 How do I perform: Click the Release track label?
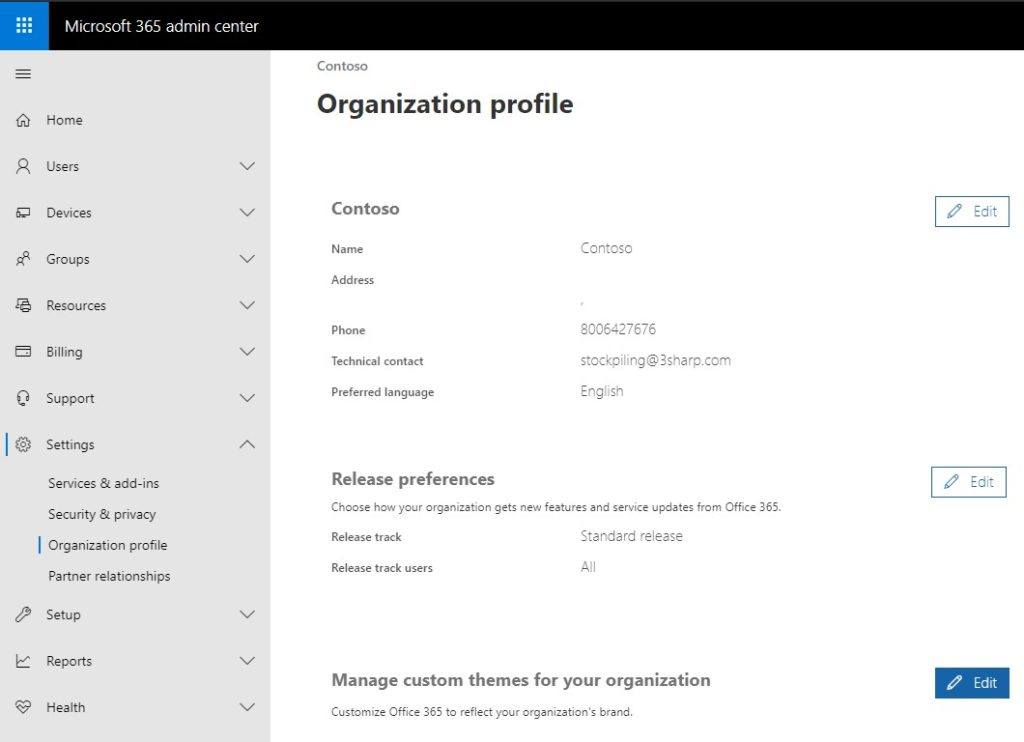(x=366, y=537)
